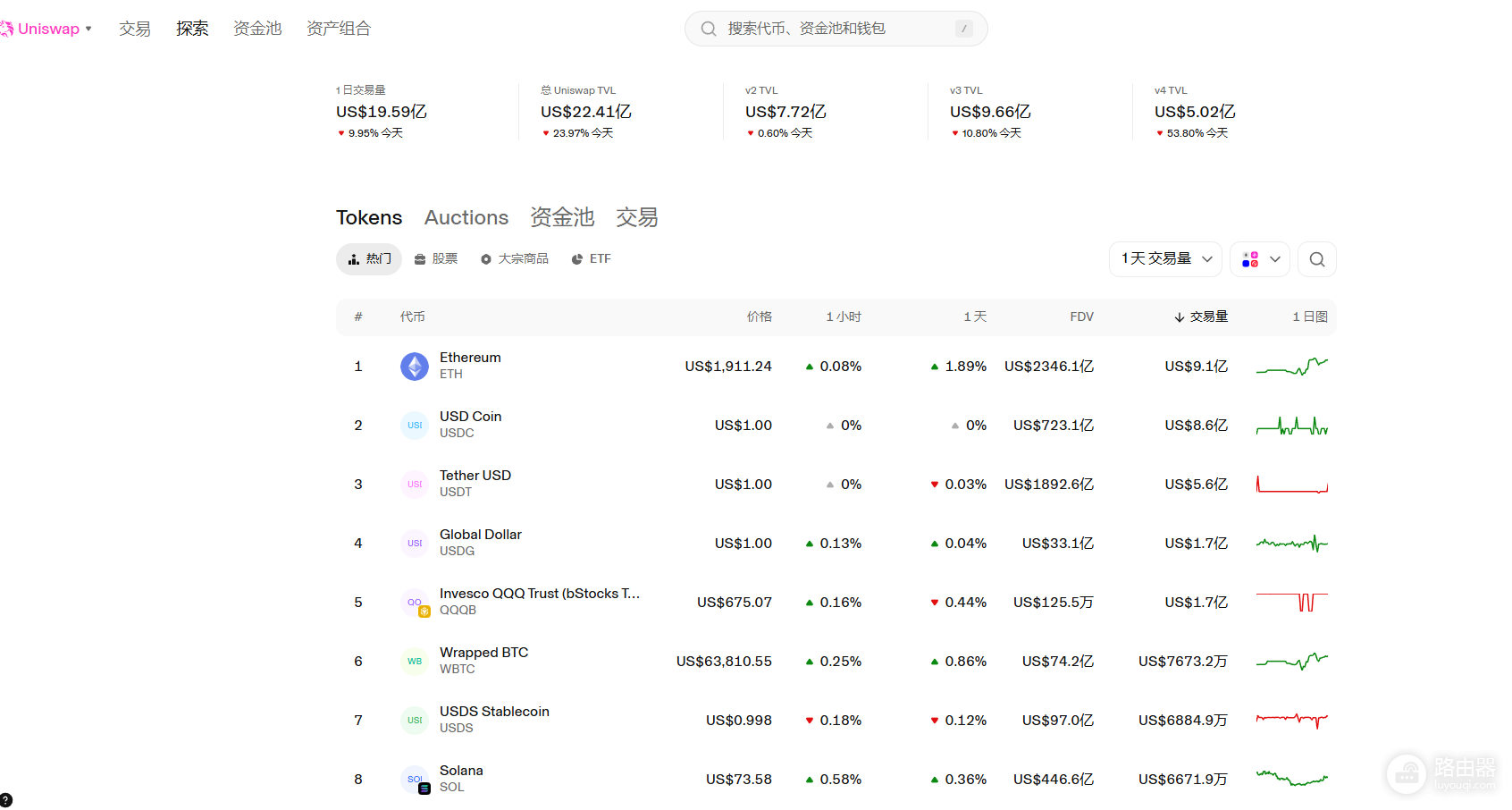This screenshot has height=810, width=1512.
Task: Sort by the 交易量 column header
Action: pyautogui.click(x=1201, y=316)
